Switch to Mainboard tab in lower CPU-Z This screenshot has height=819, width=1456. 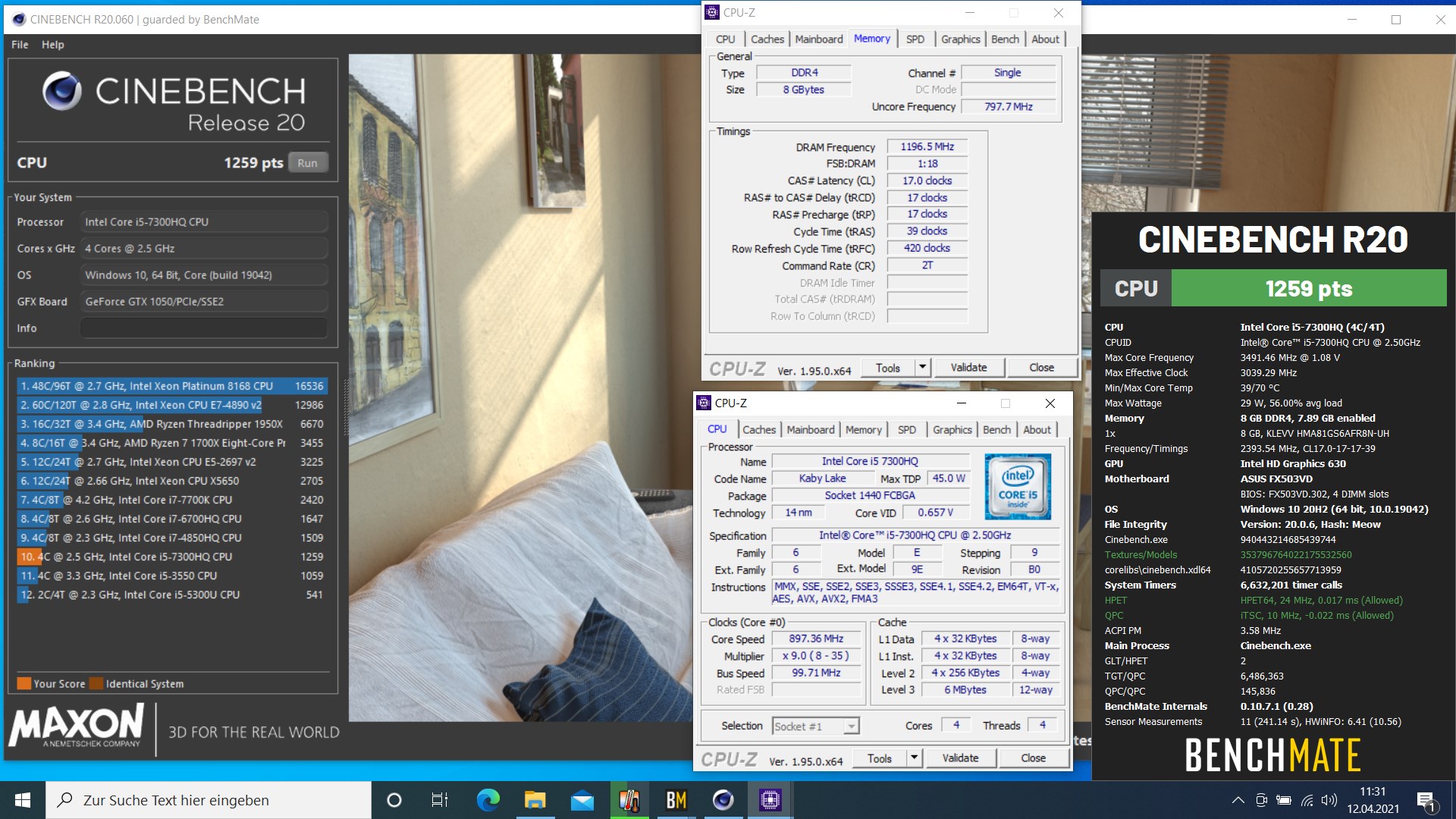810,429
